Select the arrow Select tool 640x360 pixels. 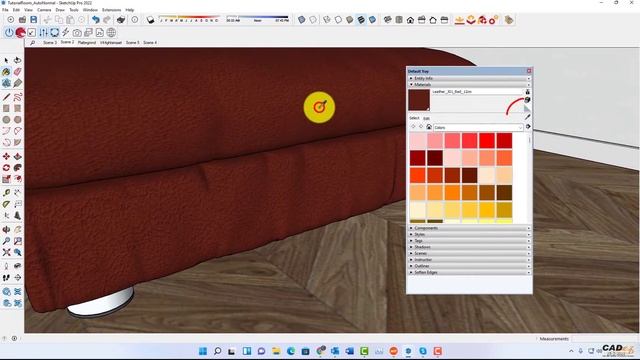coord(6,60)
